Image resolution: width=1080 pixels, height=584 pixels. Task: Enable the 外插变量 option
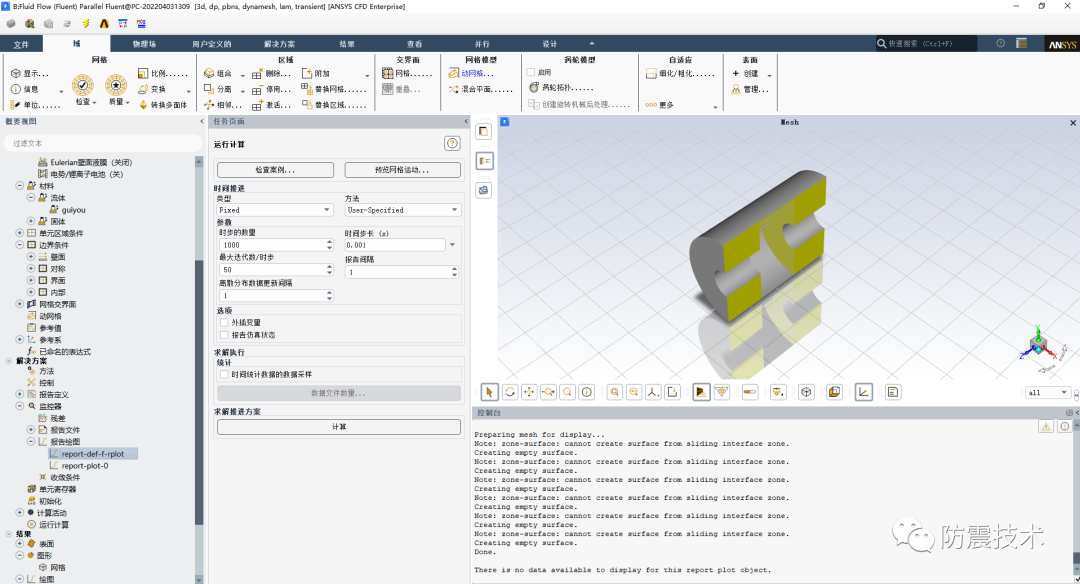[x=222, y=323]
